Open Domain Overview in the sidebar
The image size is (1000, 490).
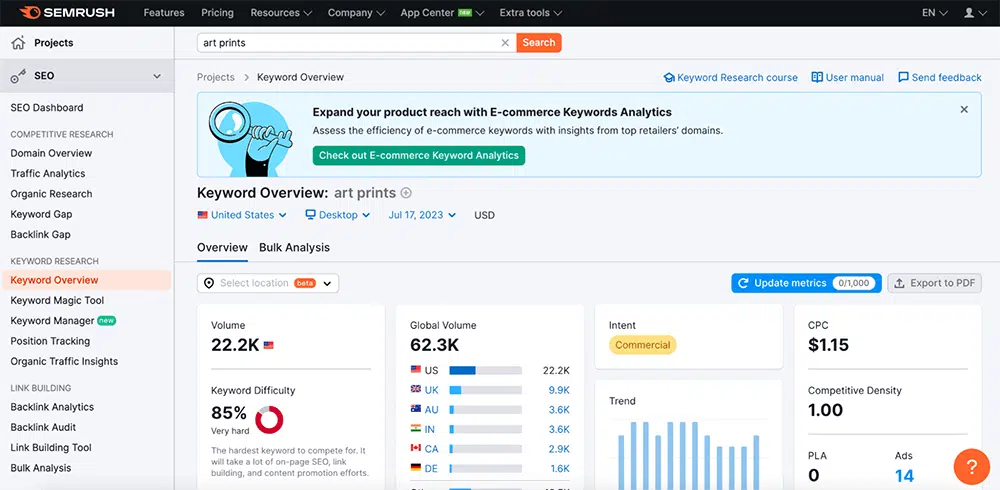(x=51, y=153)
